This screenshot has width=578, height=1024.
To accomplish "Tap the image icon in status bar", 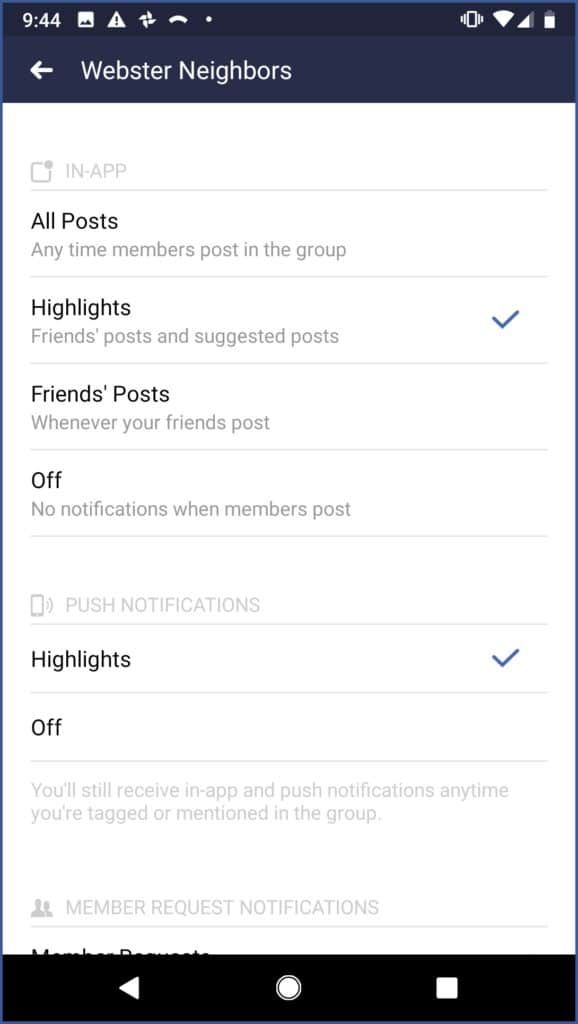I will point(86,20).
